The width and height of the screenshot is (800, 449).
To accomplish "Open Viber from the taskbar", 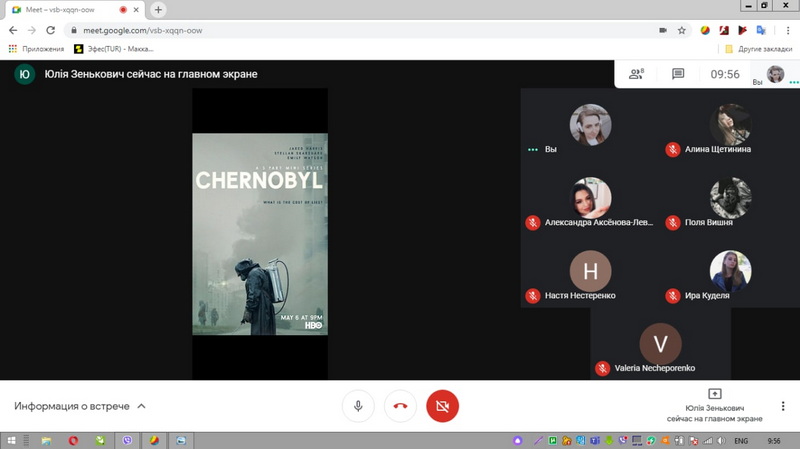I will click(127, 440).
